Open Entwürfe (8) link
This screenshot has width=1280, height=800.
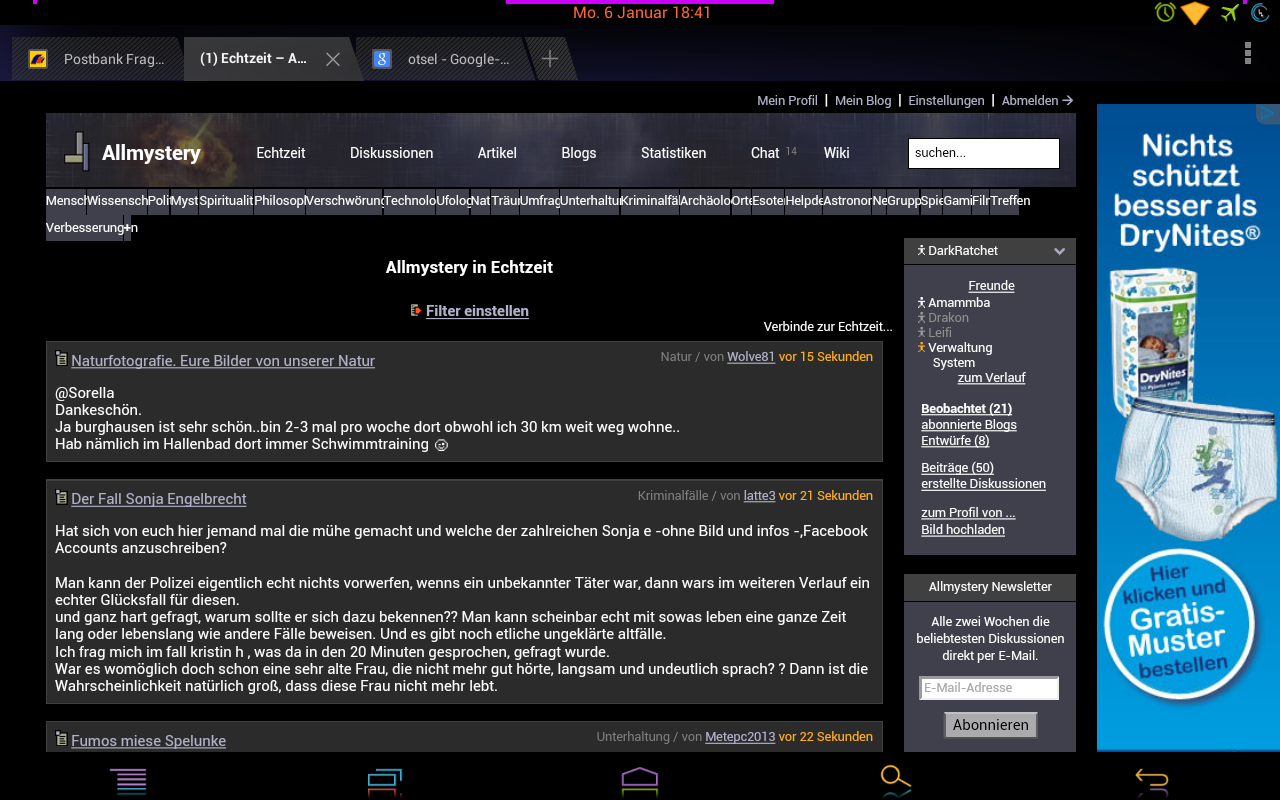tap(955, 441)
